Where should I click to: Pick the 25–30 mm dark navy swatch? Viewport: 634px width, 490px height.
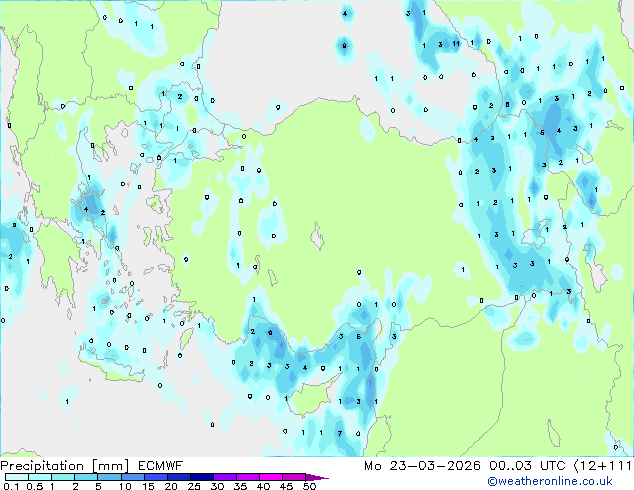[x=201, y=477]
